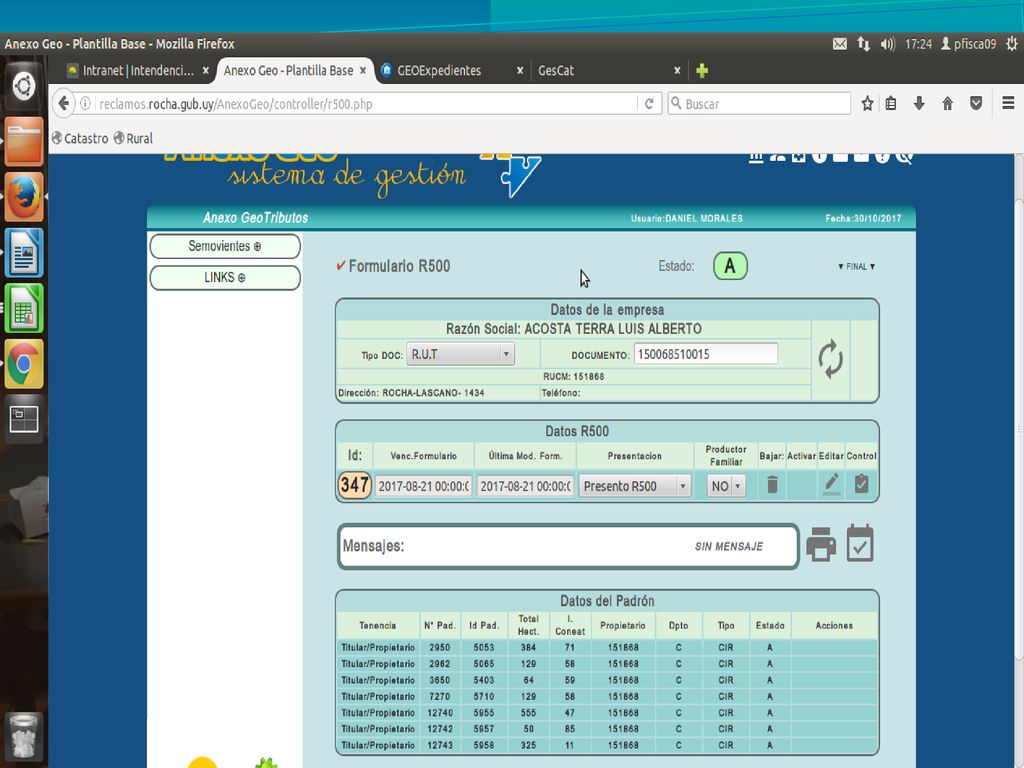Open the pfisca09 user menu
The height and width of the screenshot is (768, 1024).
(x=968, y=44)
